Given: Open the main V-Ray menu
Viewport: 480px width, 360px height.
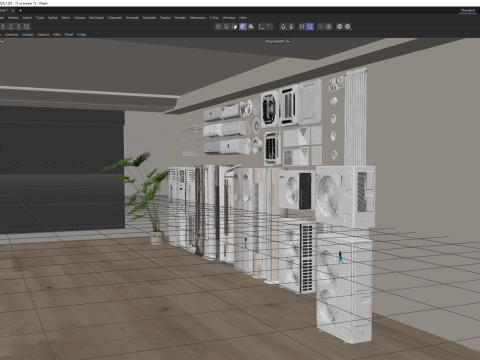Looking at the screenshot, I should click(214, 18).
